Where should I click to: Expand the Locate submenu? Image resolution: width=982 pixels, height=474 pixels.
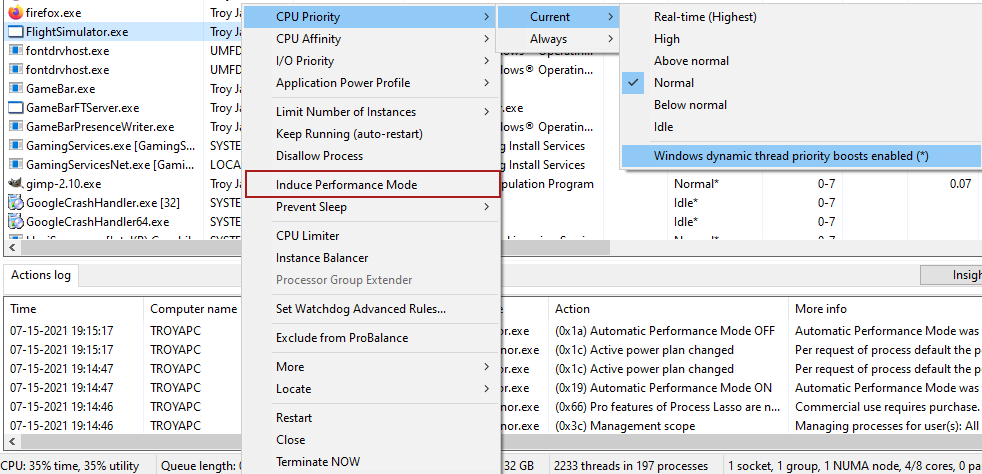coord(371,388)
